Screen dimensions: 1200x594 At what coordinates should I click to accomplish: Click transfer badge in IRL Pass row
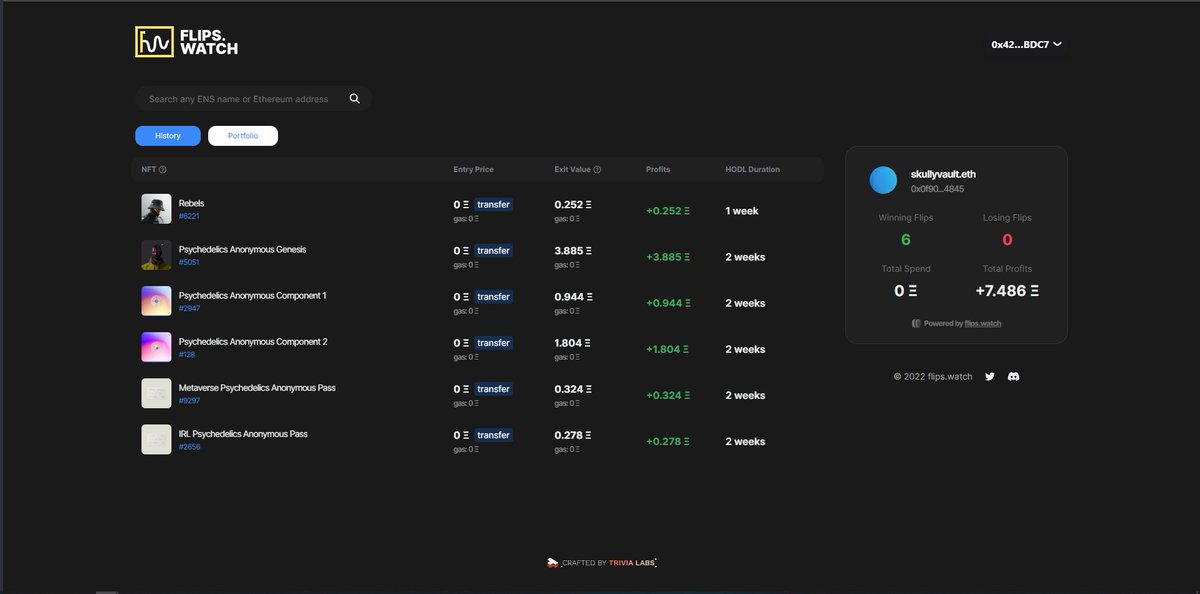(493, 435)
